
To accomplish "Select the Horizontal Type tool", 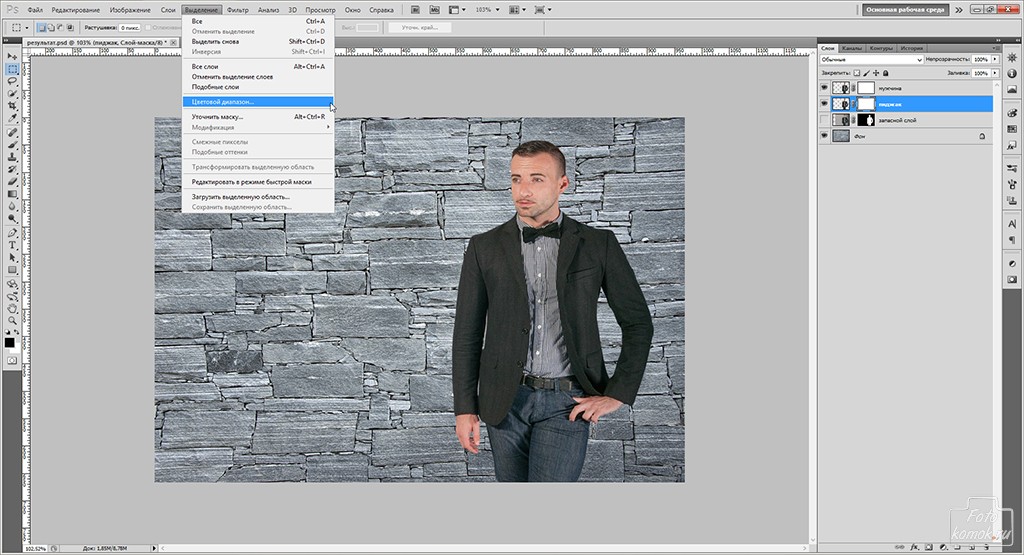I will (x=12, y=246).
